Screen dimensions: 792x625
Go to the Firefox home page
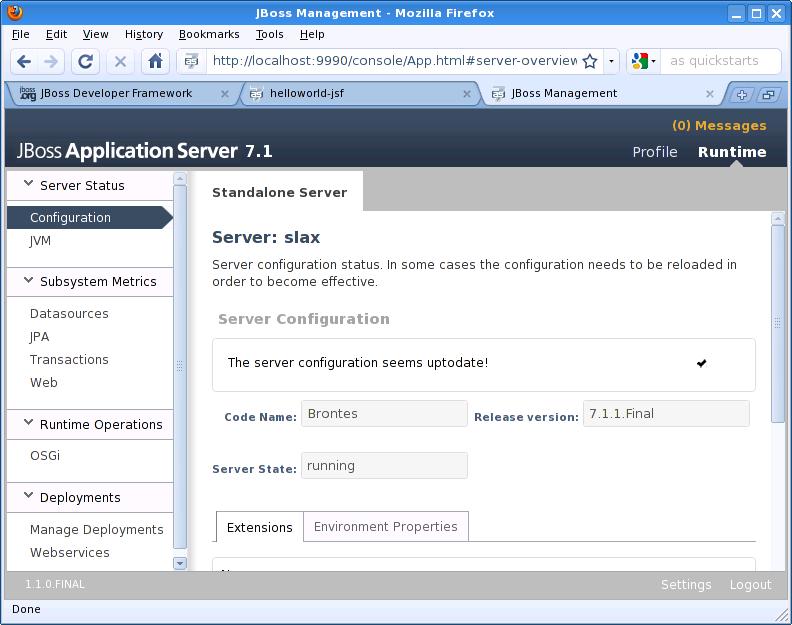click(156, 62)
